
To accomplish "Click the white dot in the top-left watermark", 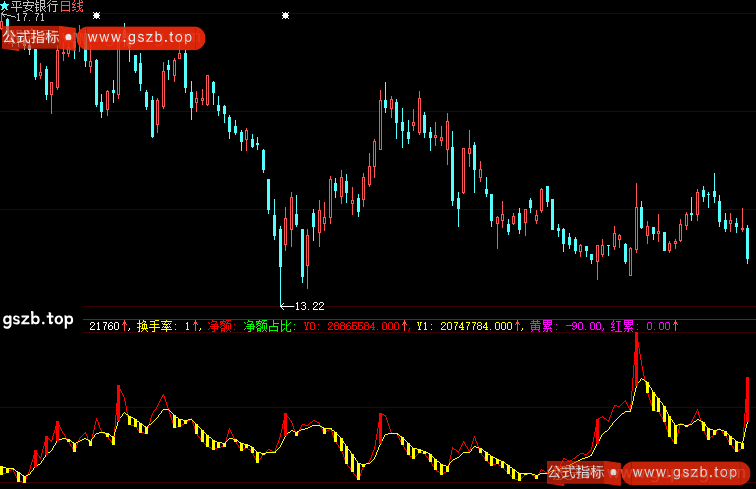I will coord(68,38).
